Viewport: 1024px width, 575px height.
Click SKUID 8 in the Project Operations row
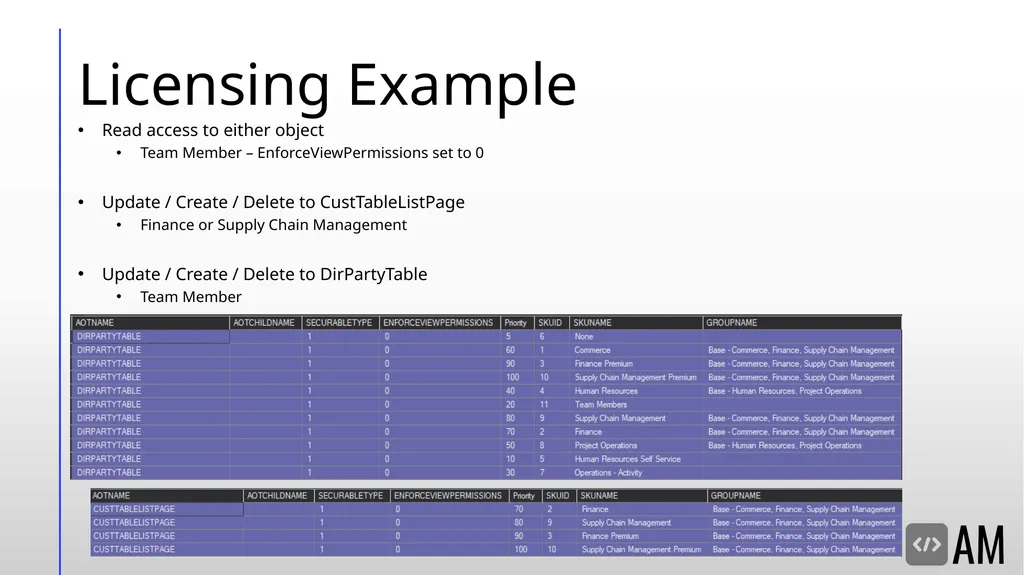pos(541,446)
